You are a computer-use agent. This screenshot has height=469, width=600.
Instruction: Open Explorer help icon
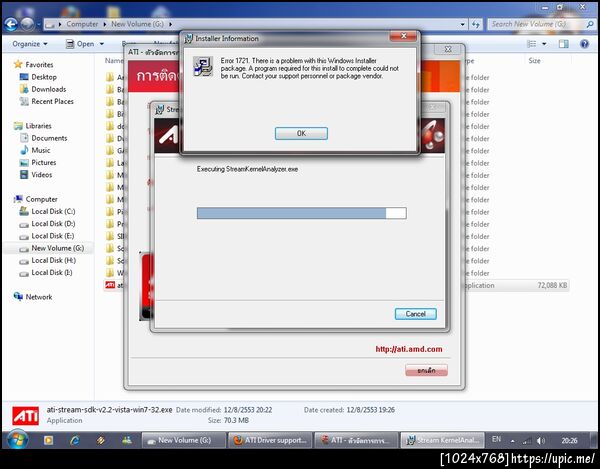tap(584, 44)
